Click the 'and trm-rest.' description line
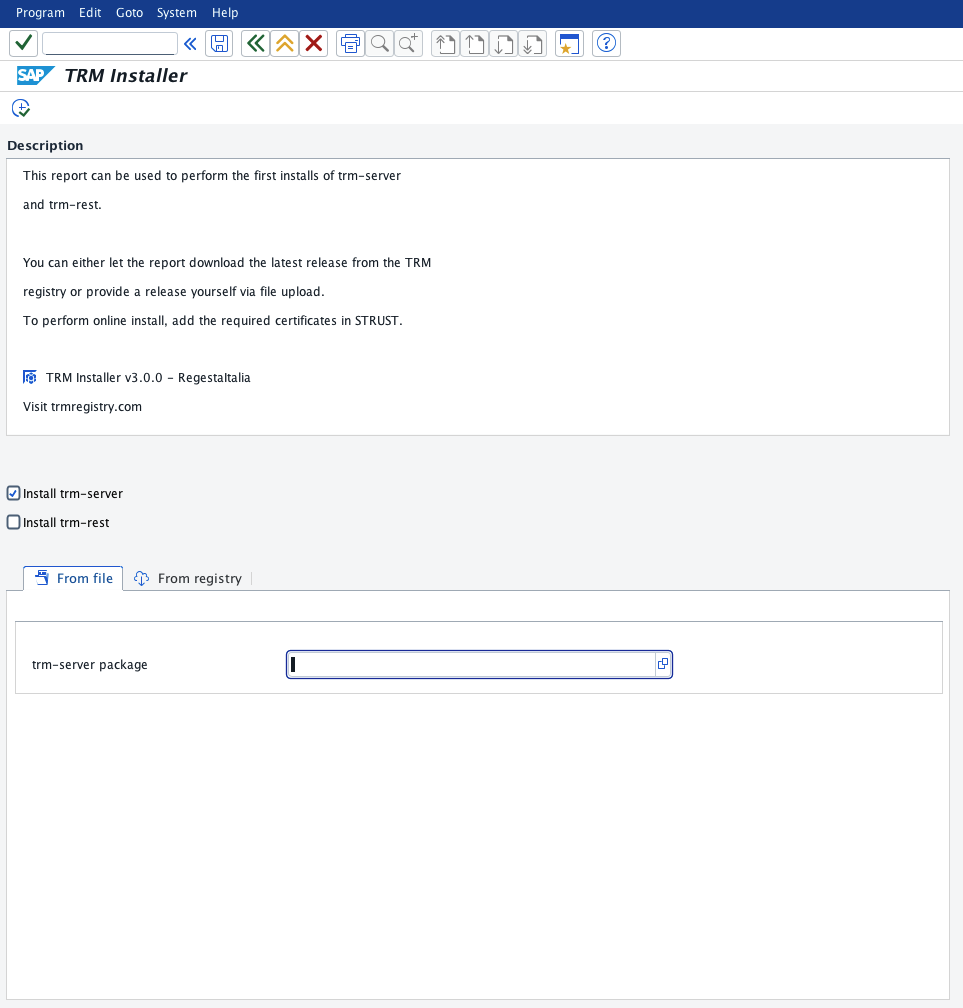963x1008 pixels. [x=62, y=204]
